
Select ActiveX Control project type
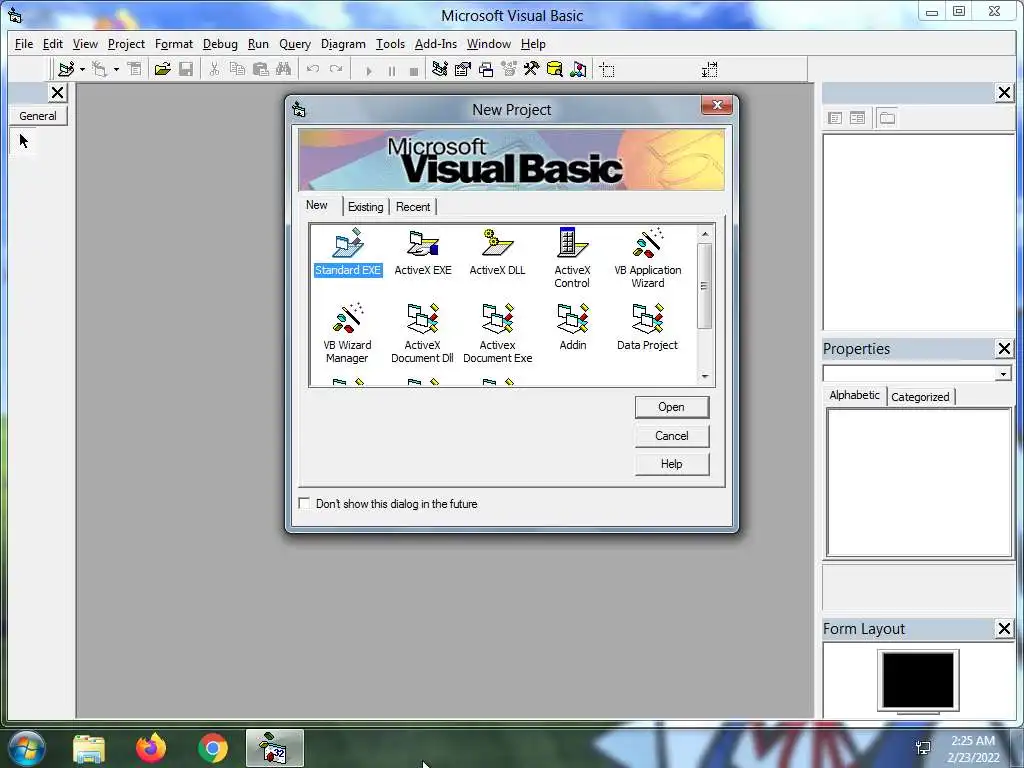[572, 258]
